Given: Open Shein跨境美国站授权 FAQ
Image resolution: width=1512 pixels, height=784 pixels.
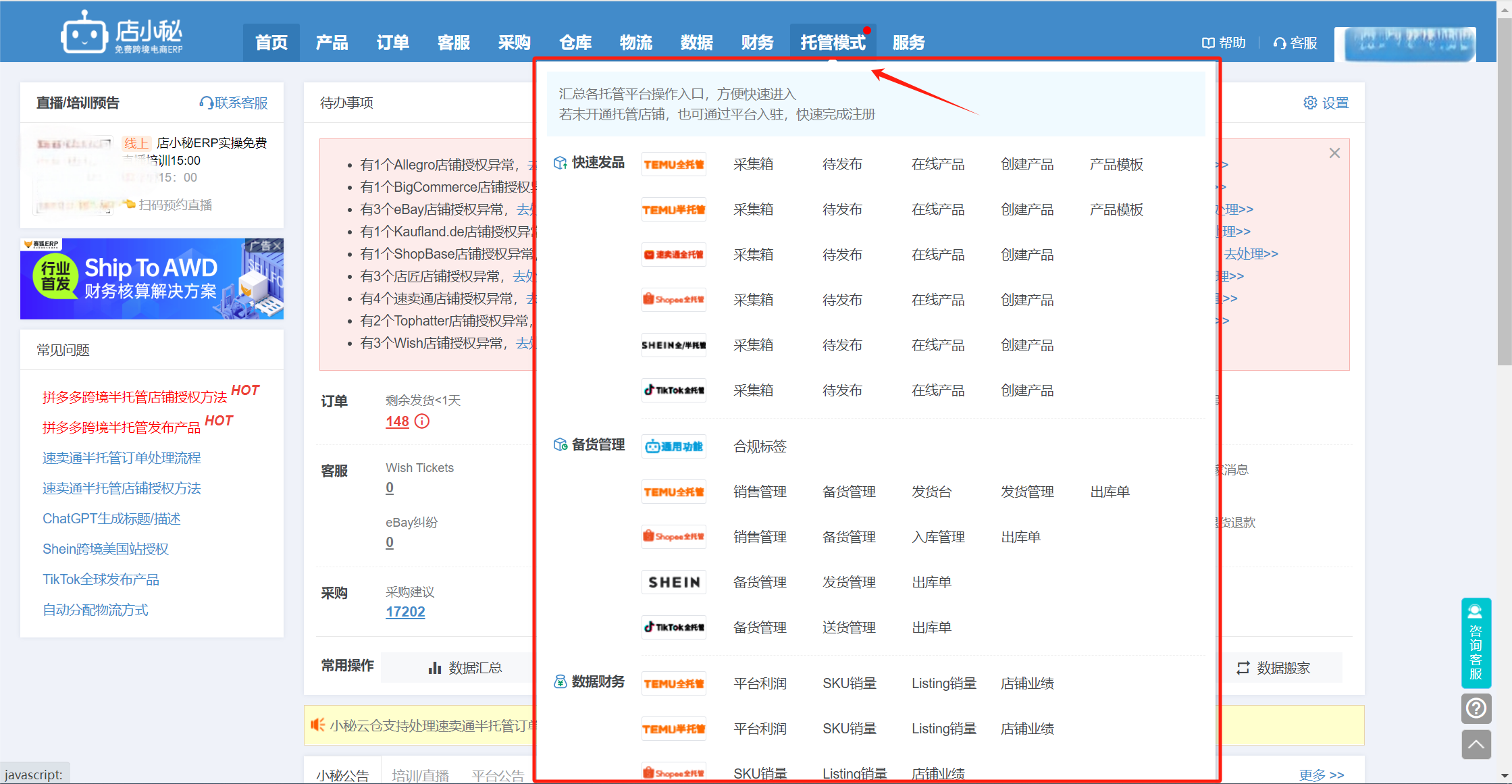Looking at the screenshot, I should (x=106, y=549).
